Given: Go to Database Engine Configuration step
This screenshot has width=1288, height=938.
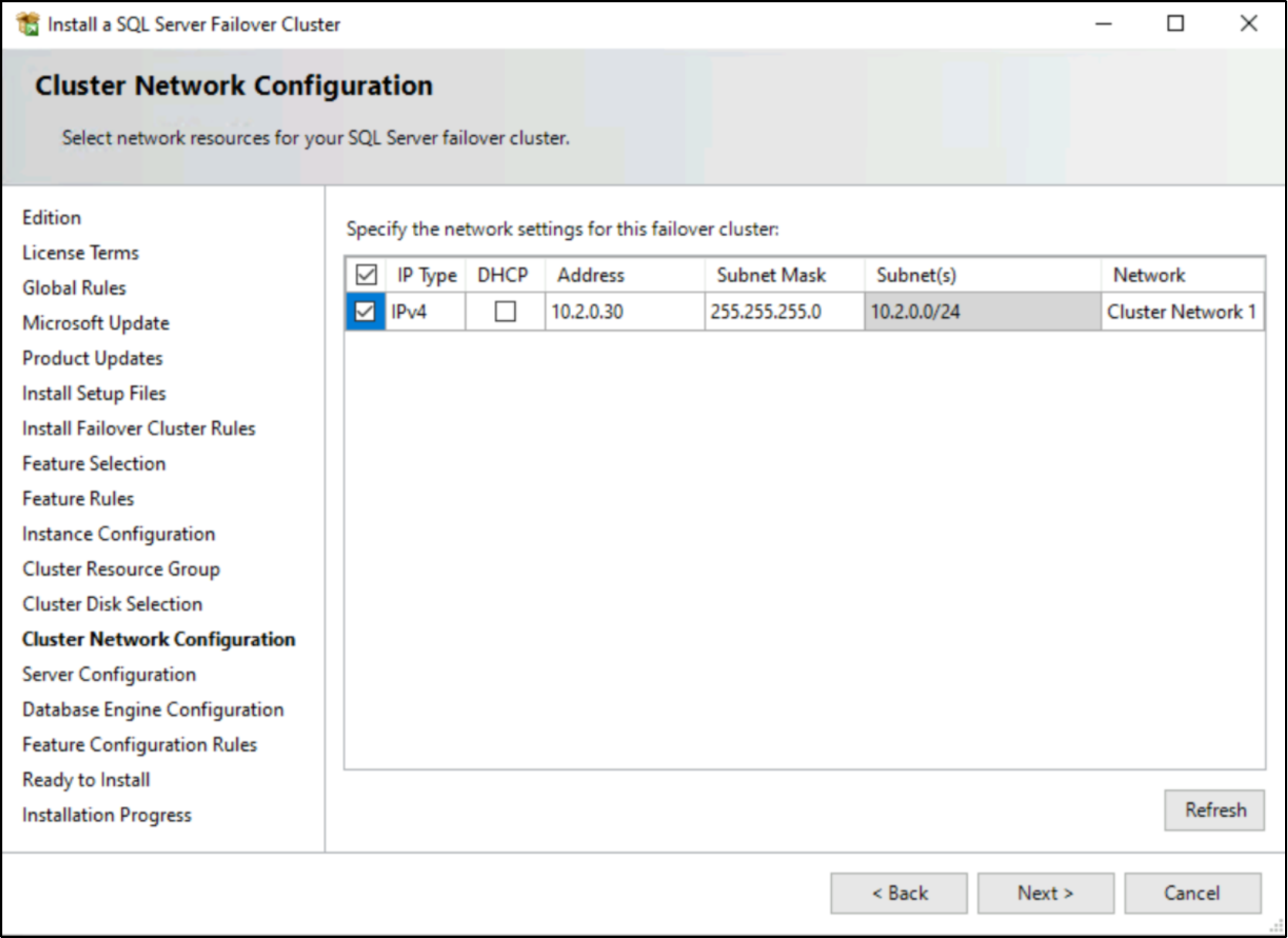Looking at the screenshot, I should (x=153, y=710).
